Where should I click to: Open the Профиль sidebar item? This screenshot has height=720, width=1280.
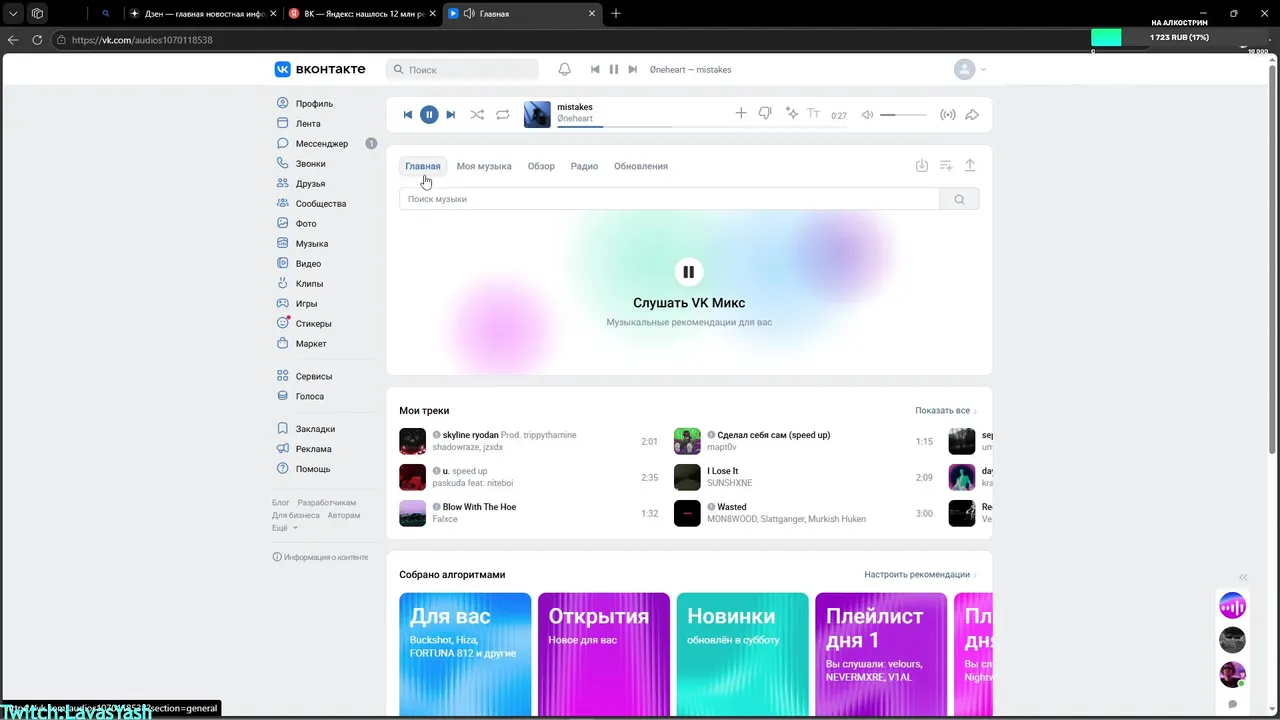[x=314, y=104]
